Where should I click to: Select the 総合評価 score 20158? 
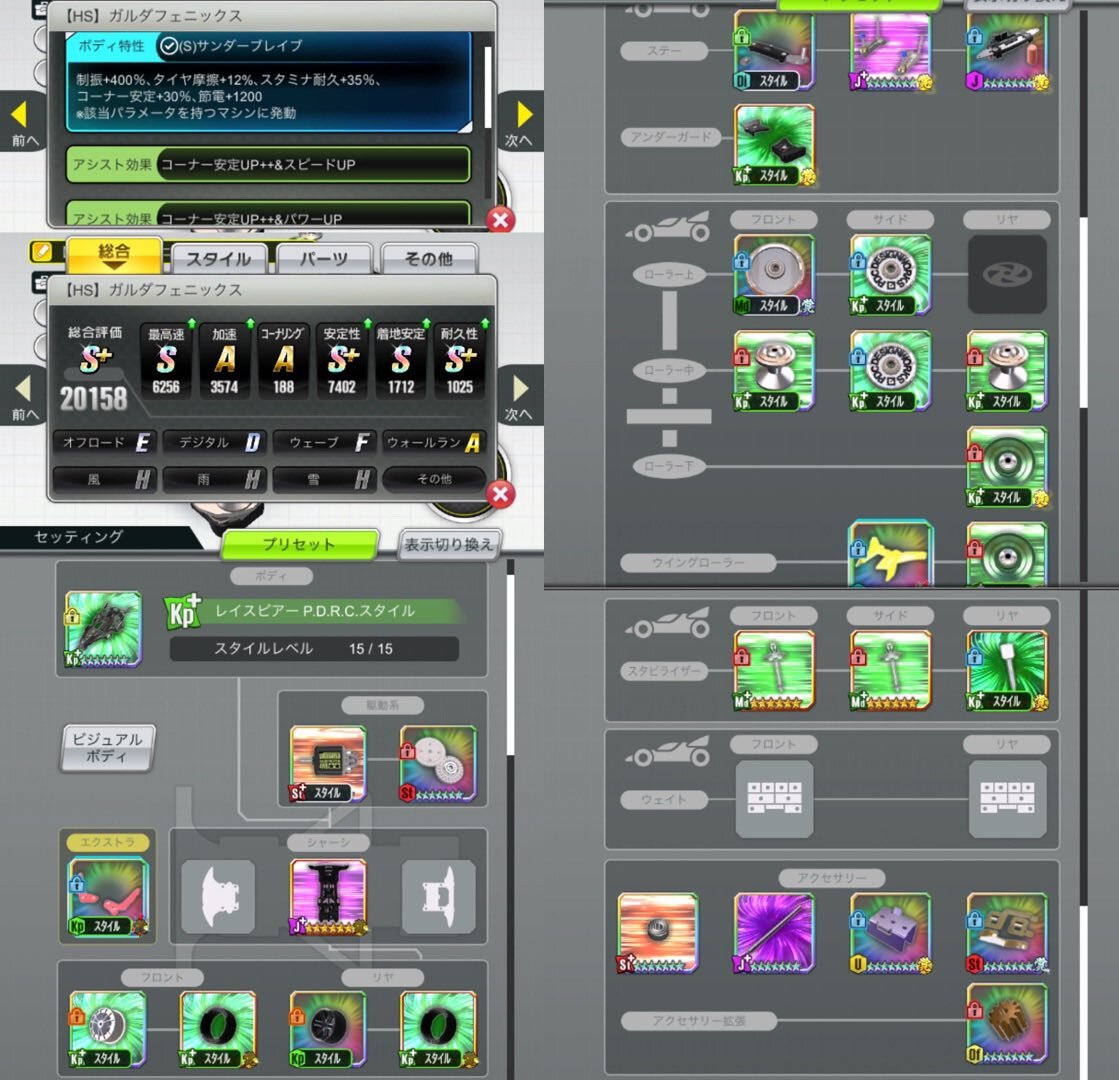click(93, 399)
